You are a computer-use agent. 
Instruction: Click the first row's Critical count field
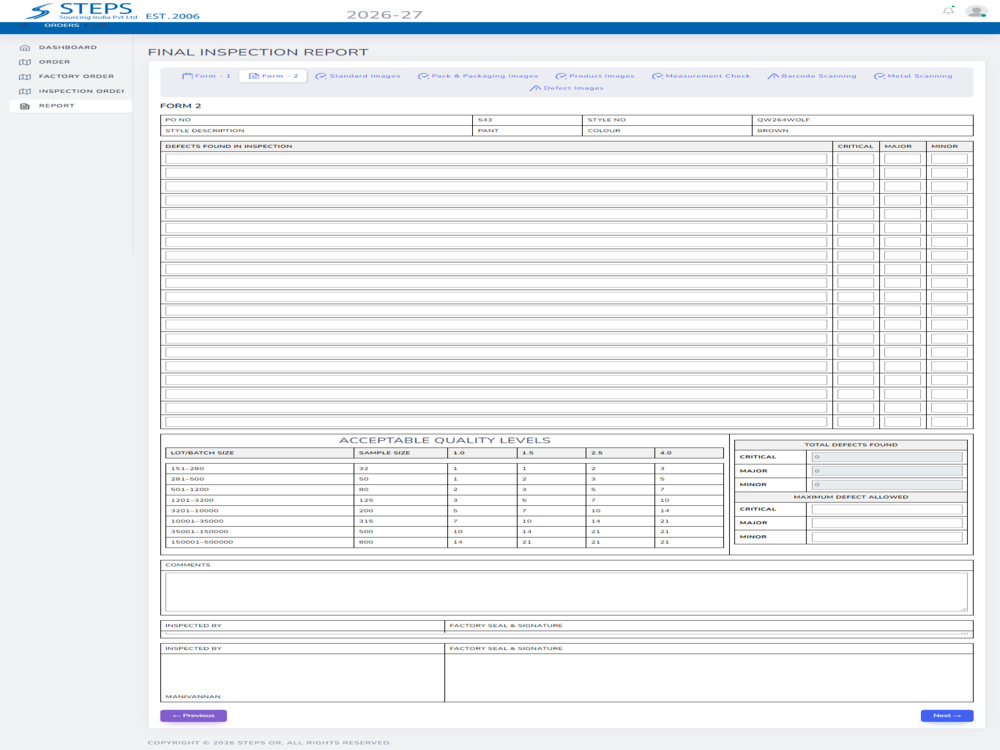point(855,159)
